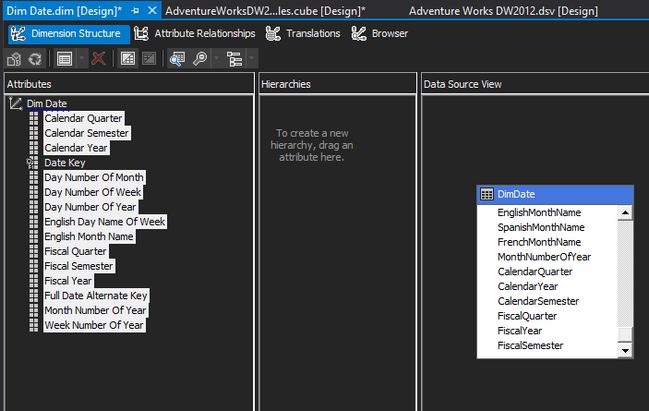Select the Day Number Of Month attribute

94,178
